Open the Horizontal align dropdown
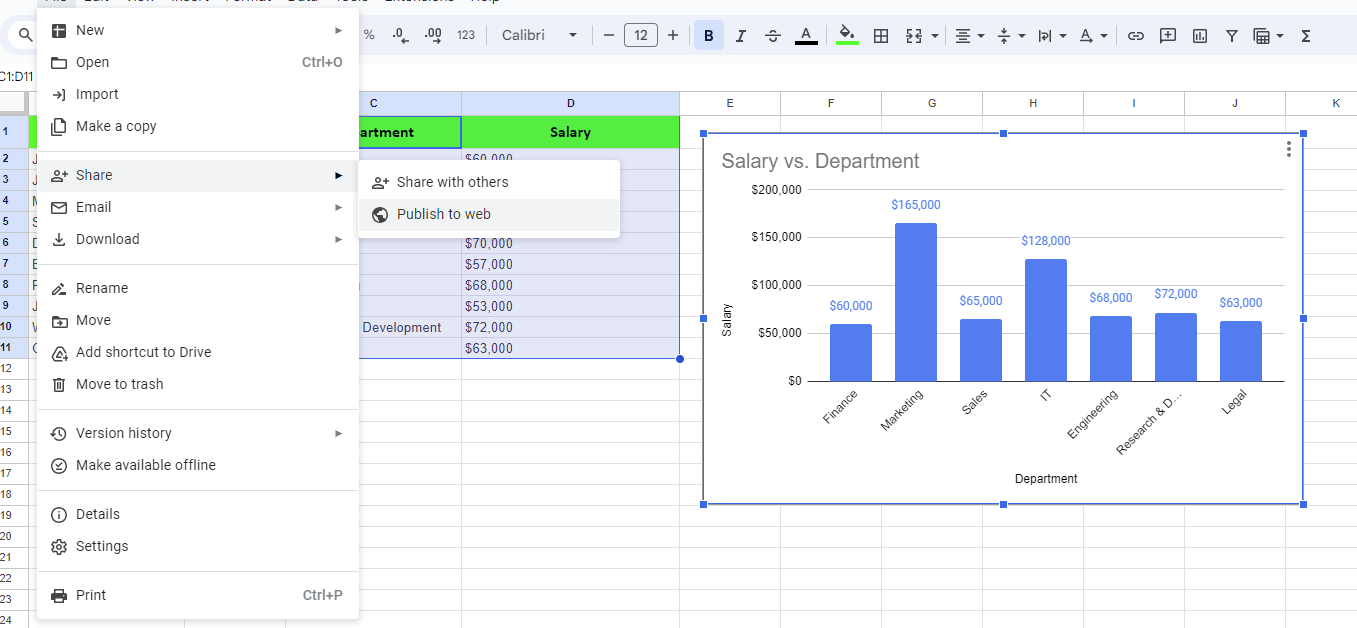The width and height of the screenshot is (1357, 628). (969, 35)
